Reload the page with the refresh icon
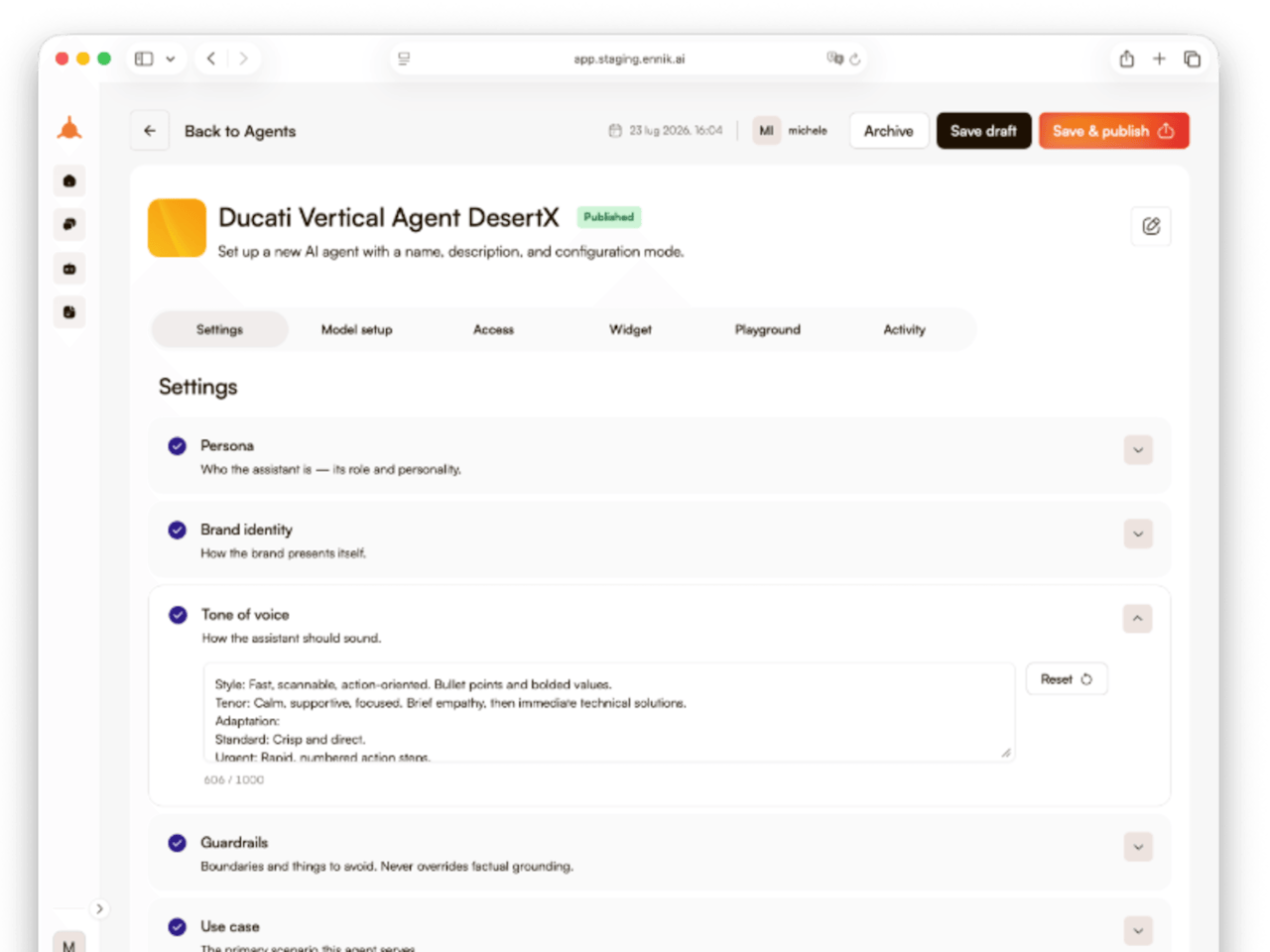1270x952 pixels. pyautogui.click(x=855, y=59)
